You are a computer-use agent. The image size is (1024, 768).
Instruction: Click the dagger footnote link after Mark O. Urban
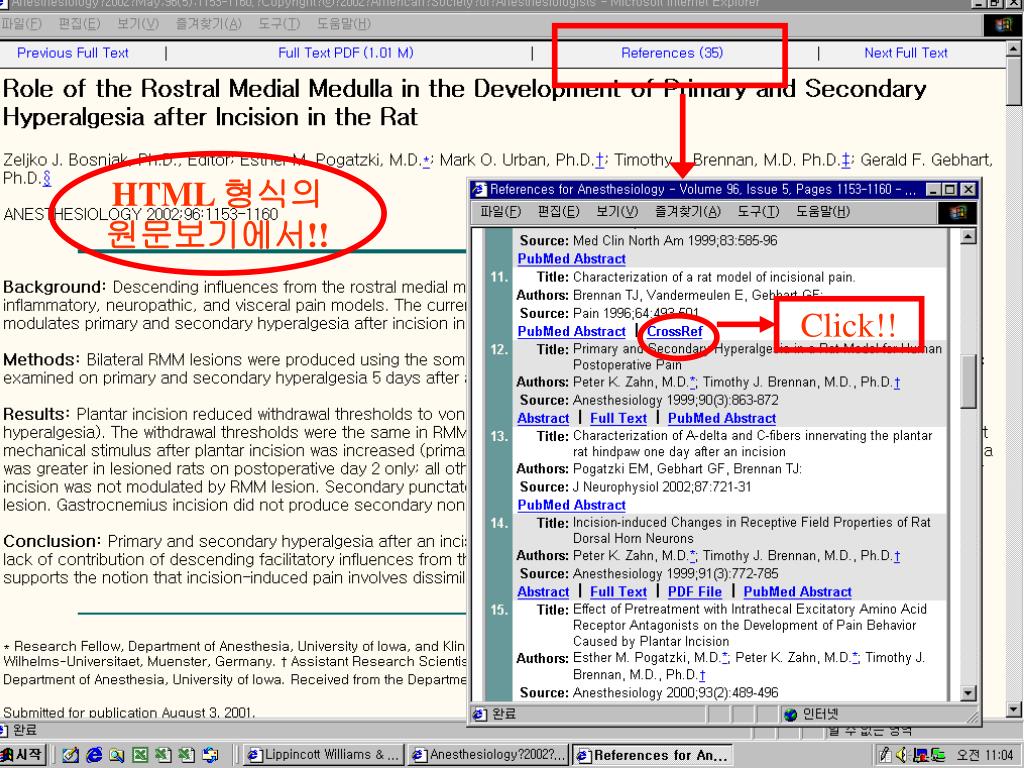point(600,160)
